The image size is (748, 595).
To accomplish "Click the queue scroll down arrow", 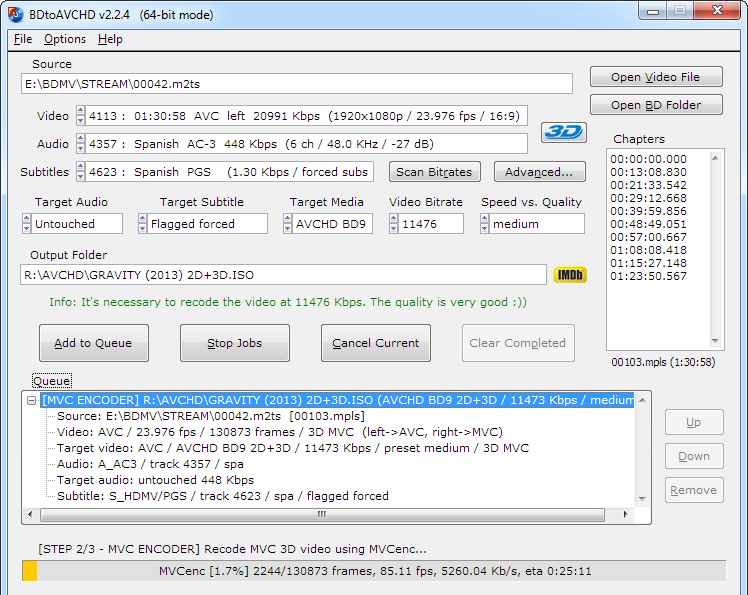I will pos(643,499).
